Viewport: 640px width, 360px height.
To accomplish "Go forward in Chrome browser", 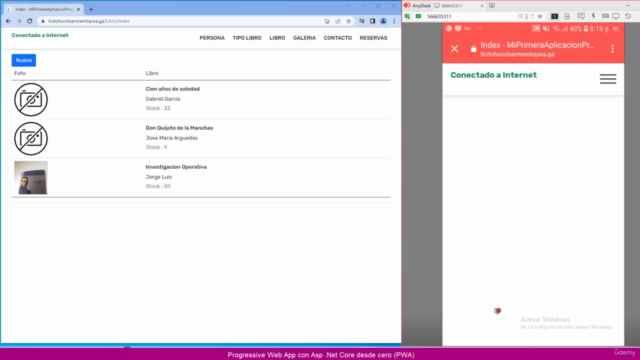I will [19, 21].
